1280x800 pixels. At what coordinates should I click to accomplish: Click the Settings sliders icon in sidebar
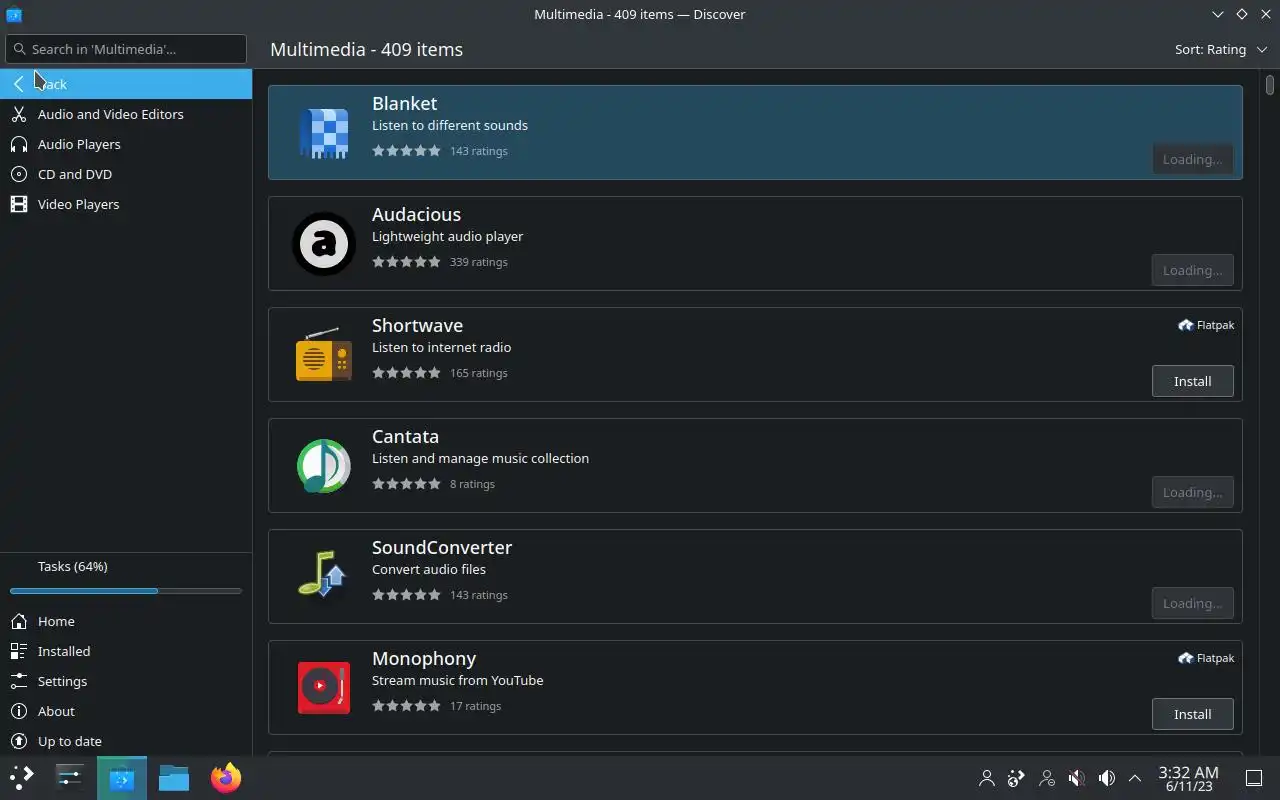pyautogui.click(x=19, y=681)
